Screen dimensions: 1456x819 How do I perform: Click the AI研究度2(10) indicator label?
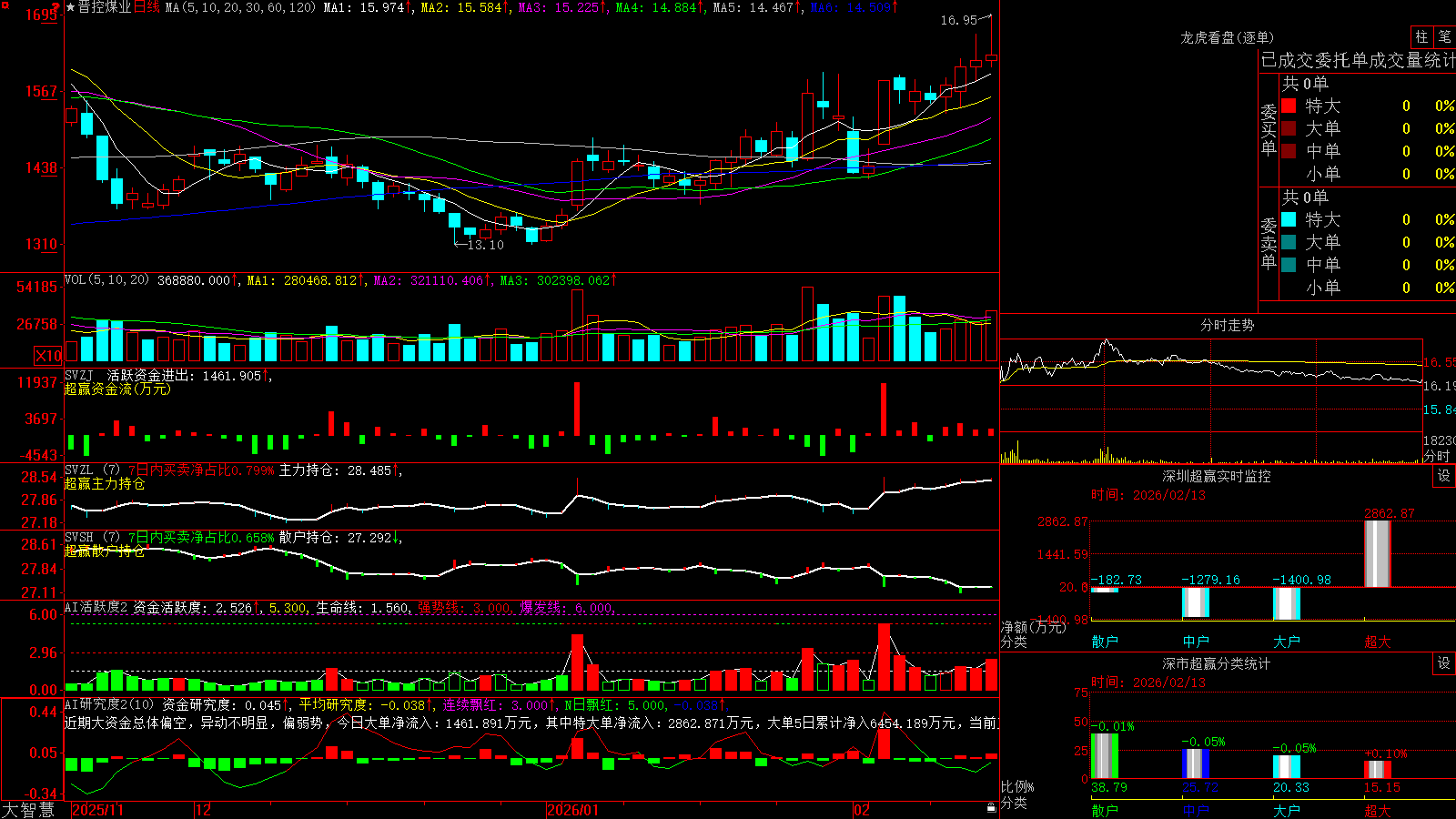click(109, 704)
